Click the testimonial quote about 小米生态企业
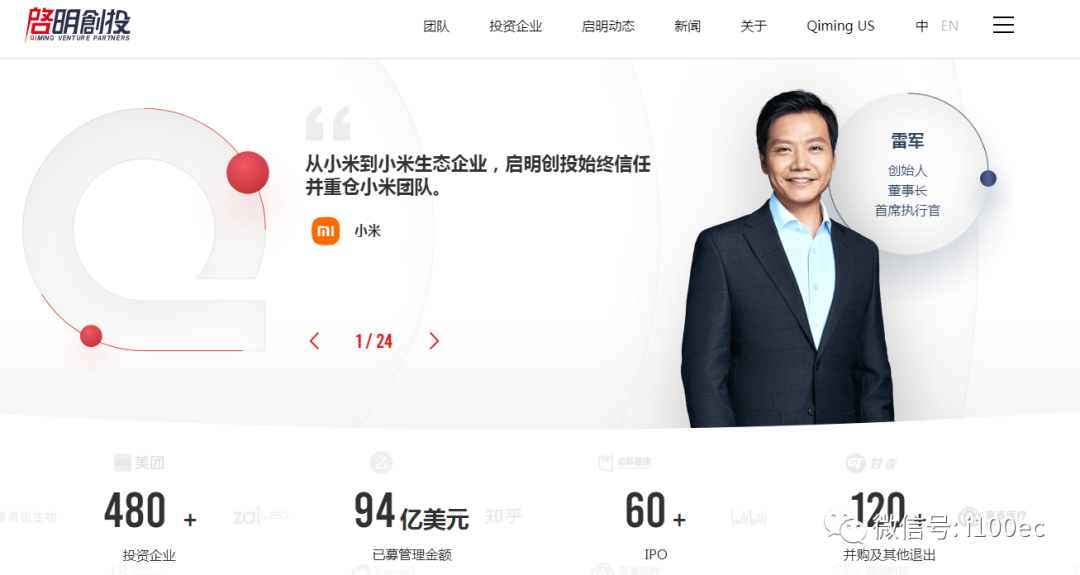1080x575 pixels. [477, 175]
